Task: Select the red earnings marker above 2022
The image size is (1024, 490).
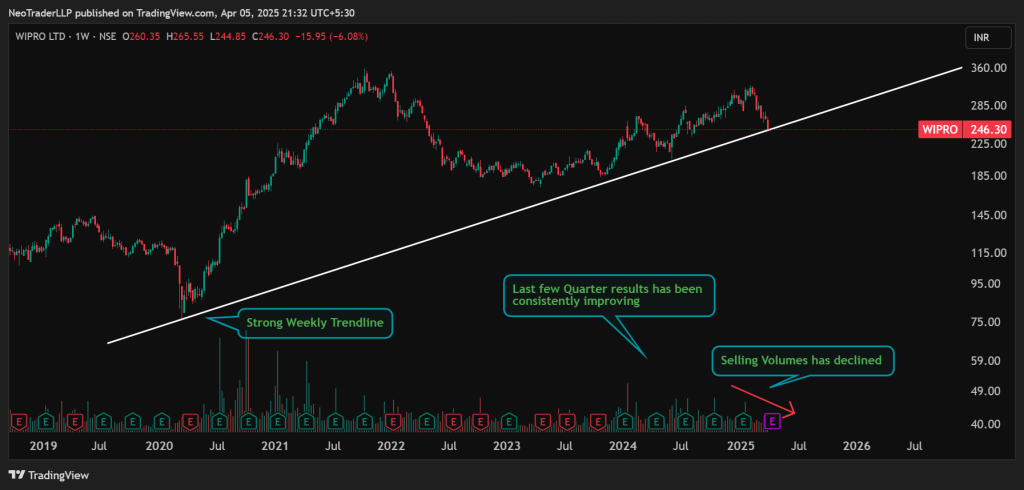Action: click(x=394, y=421)
